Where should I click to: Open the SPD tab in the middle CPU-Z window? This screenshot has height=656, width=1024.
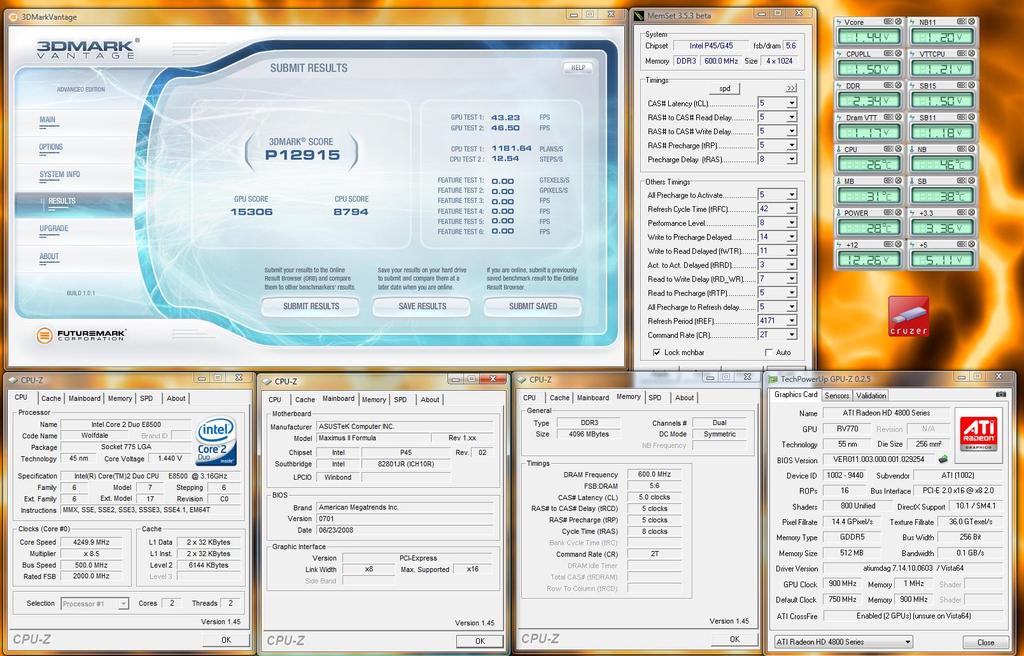pyautogui.click(x=400, y=399)
